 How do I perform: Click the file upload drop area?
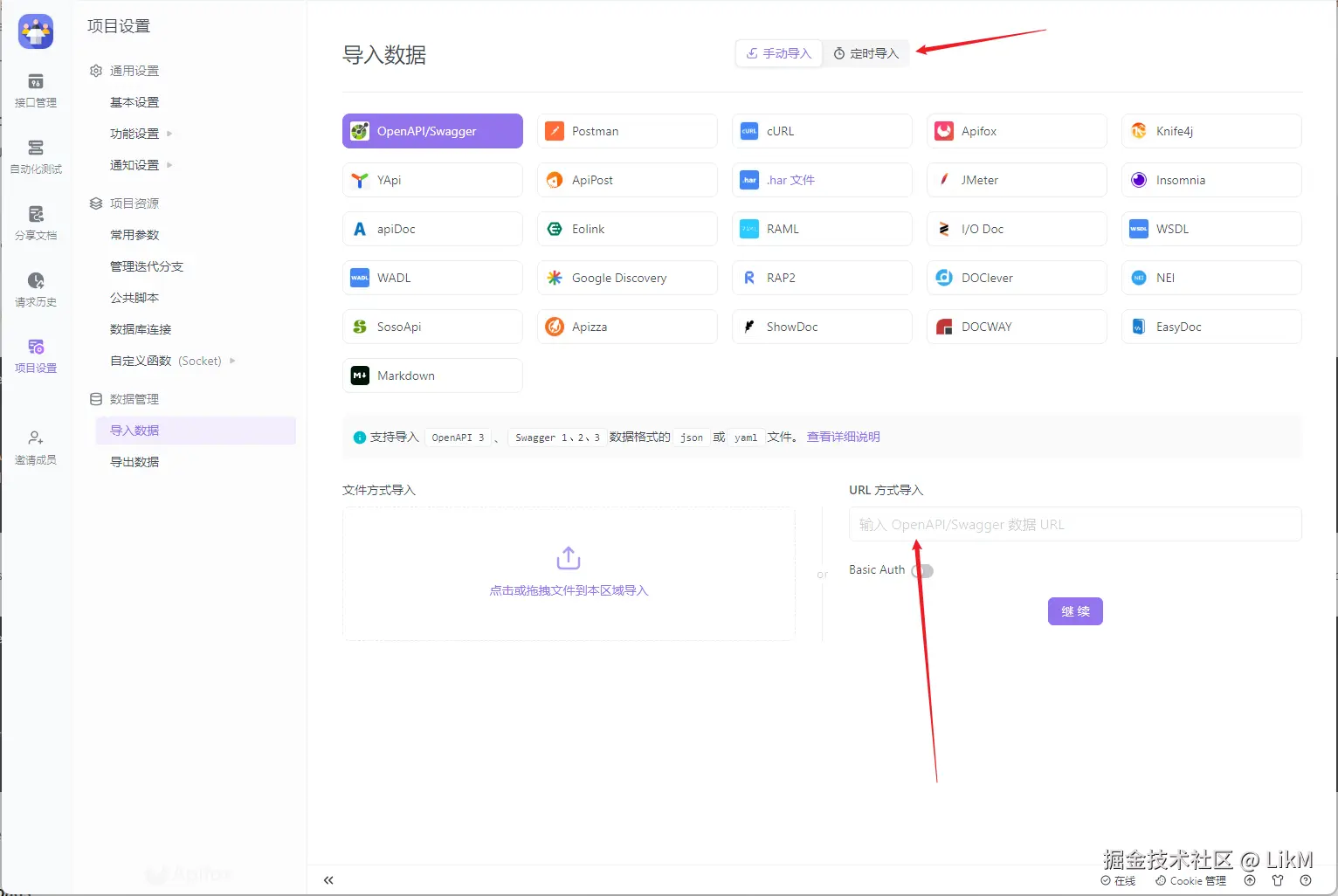569,574
